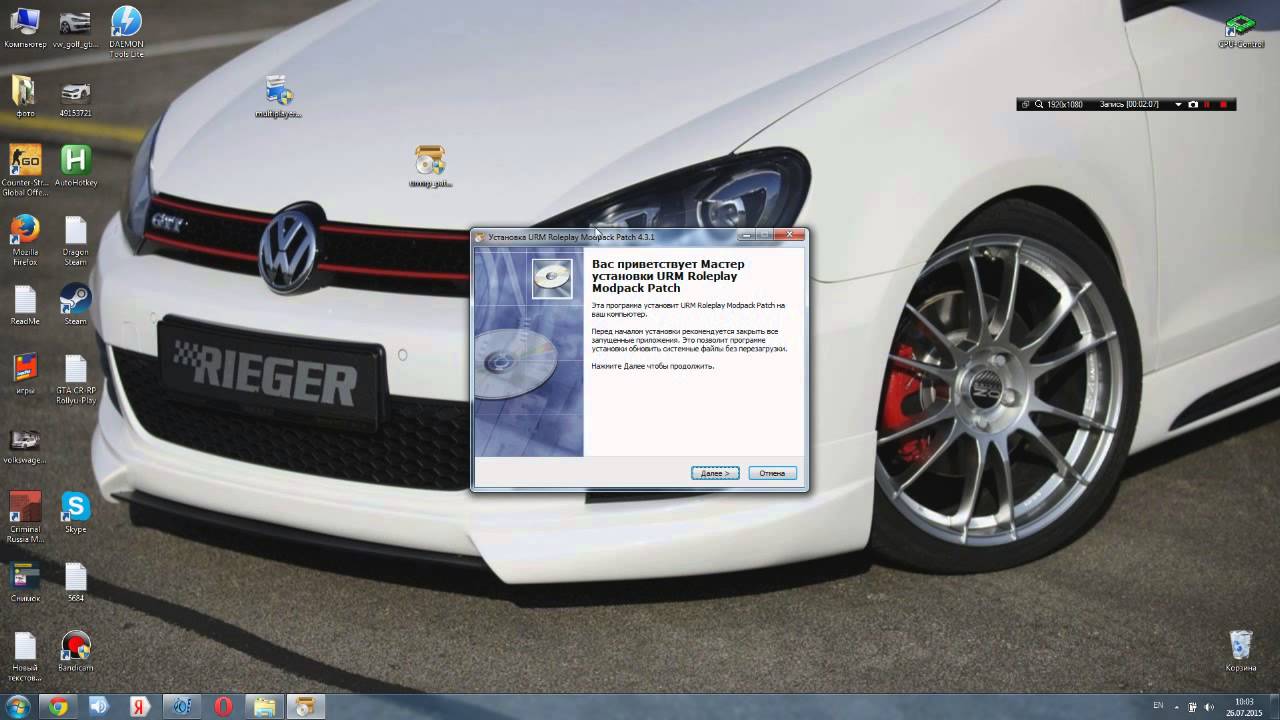Image resolution: width=1280 pixels, height=720 pixels.
Task: Click the Show desktop button
Action: tap(1274, 707)
